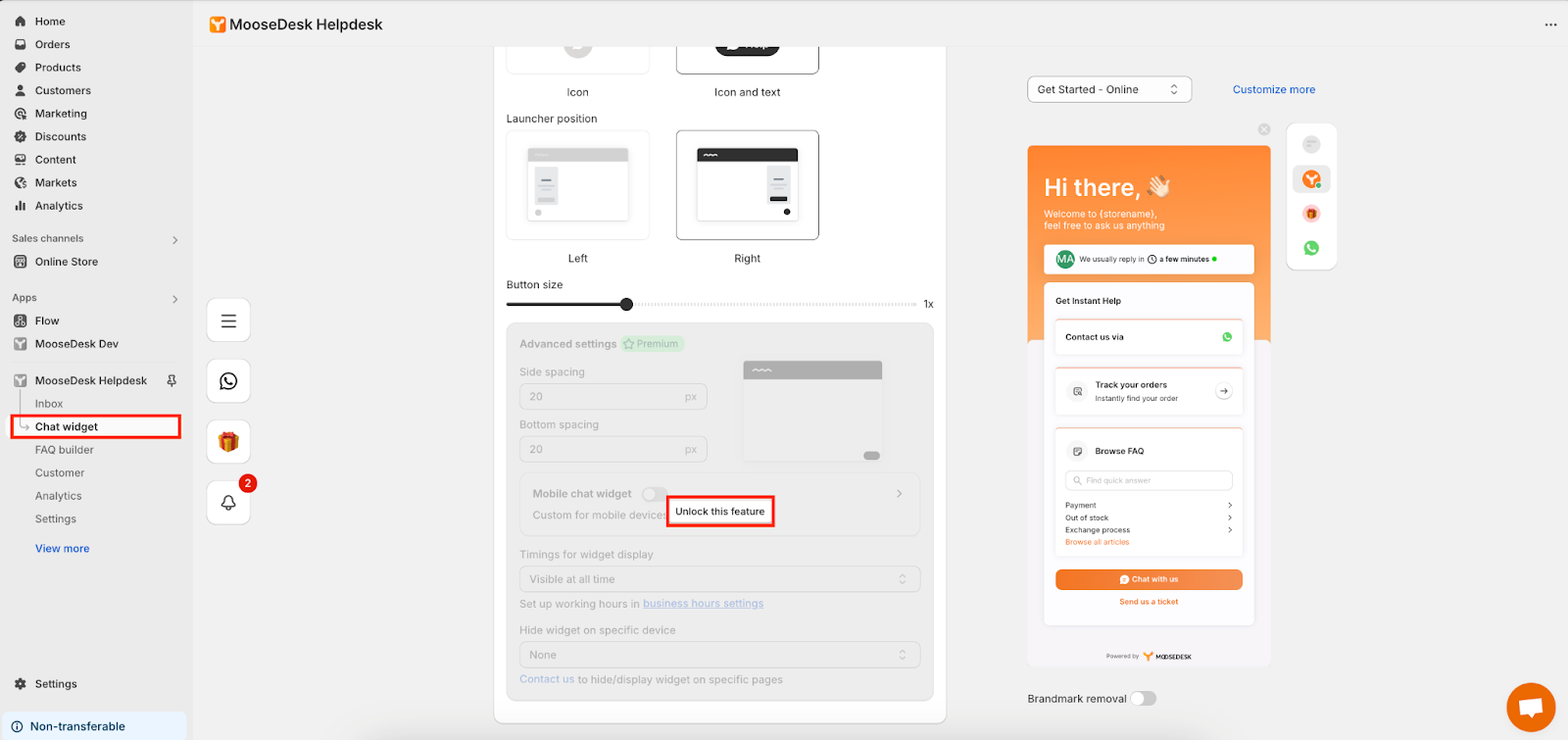The width and height of the screenshot is (1568, 740).
Task: Click the Side spacing input field
Action: point(612,397)
